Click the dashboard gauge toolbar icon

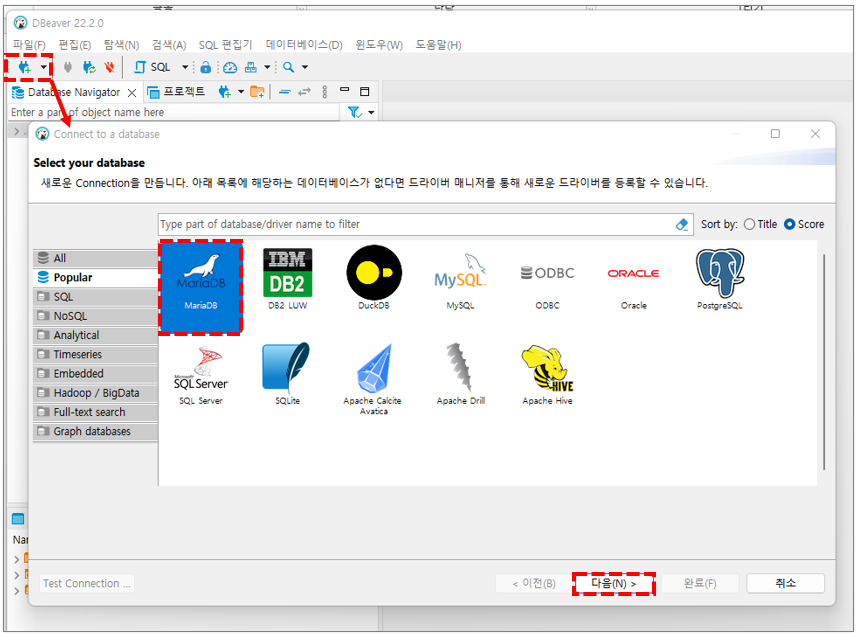230,67
